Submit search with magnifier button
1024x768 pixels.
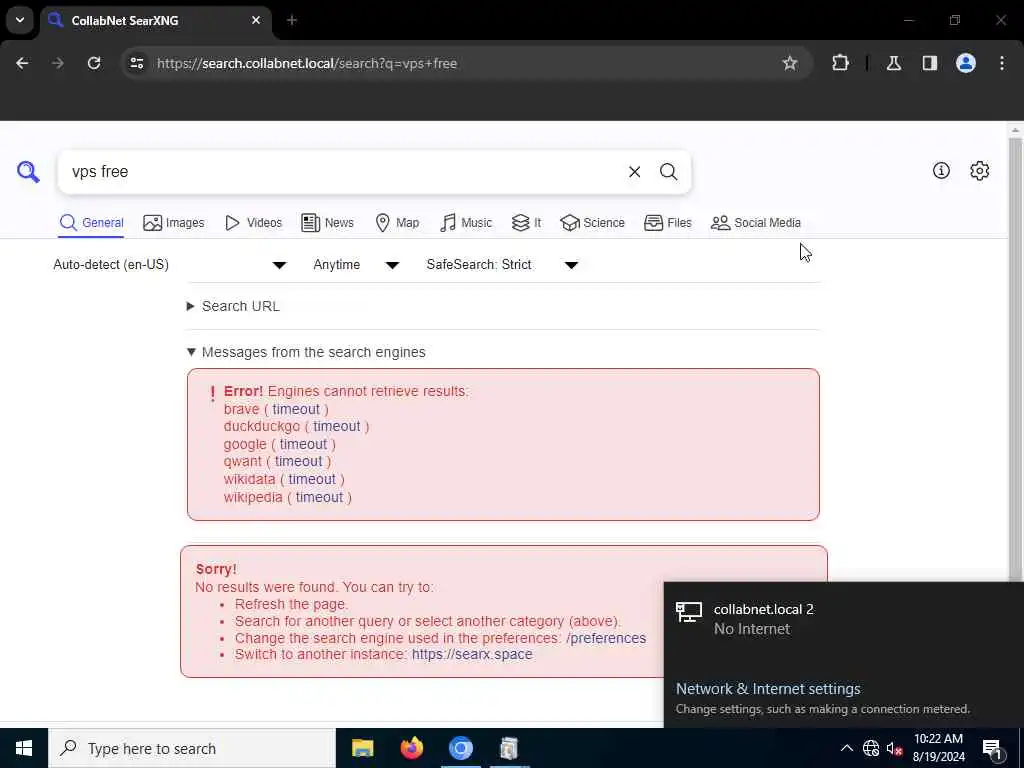[668, 172]
